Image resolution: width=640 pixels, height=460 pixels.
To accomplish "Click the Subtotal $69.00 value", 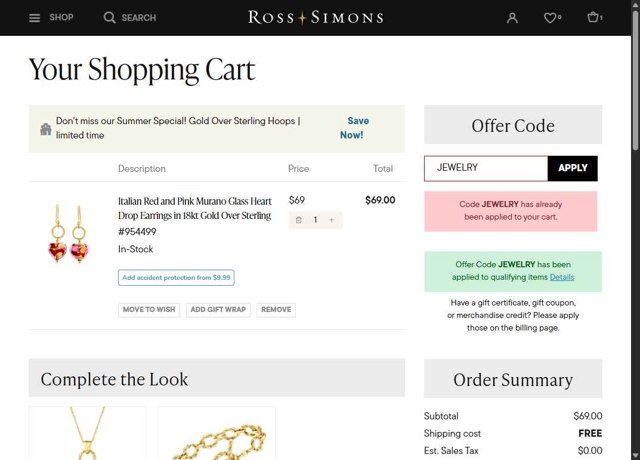I will pos(588,416).
